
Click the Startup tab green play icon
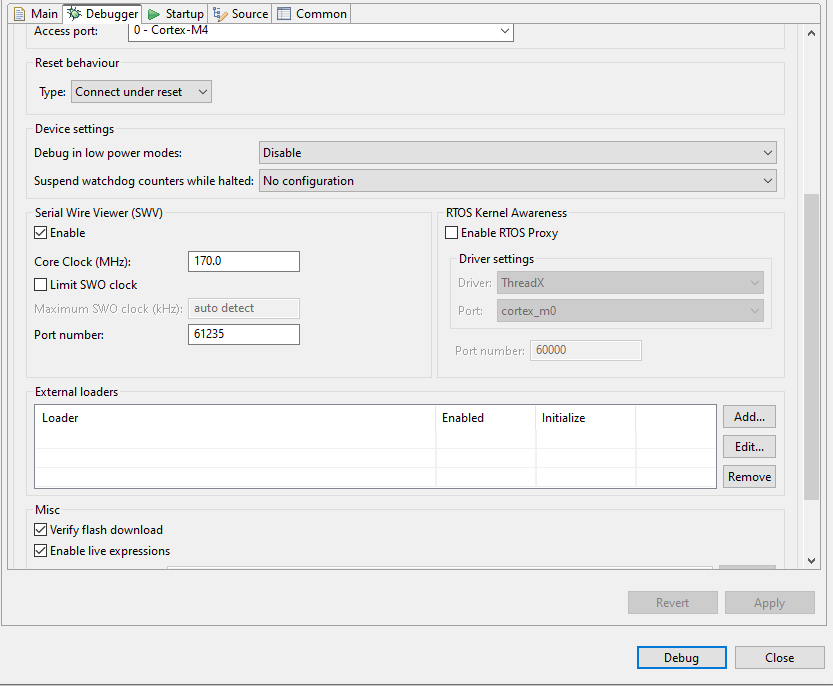(156, 13)
